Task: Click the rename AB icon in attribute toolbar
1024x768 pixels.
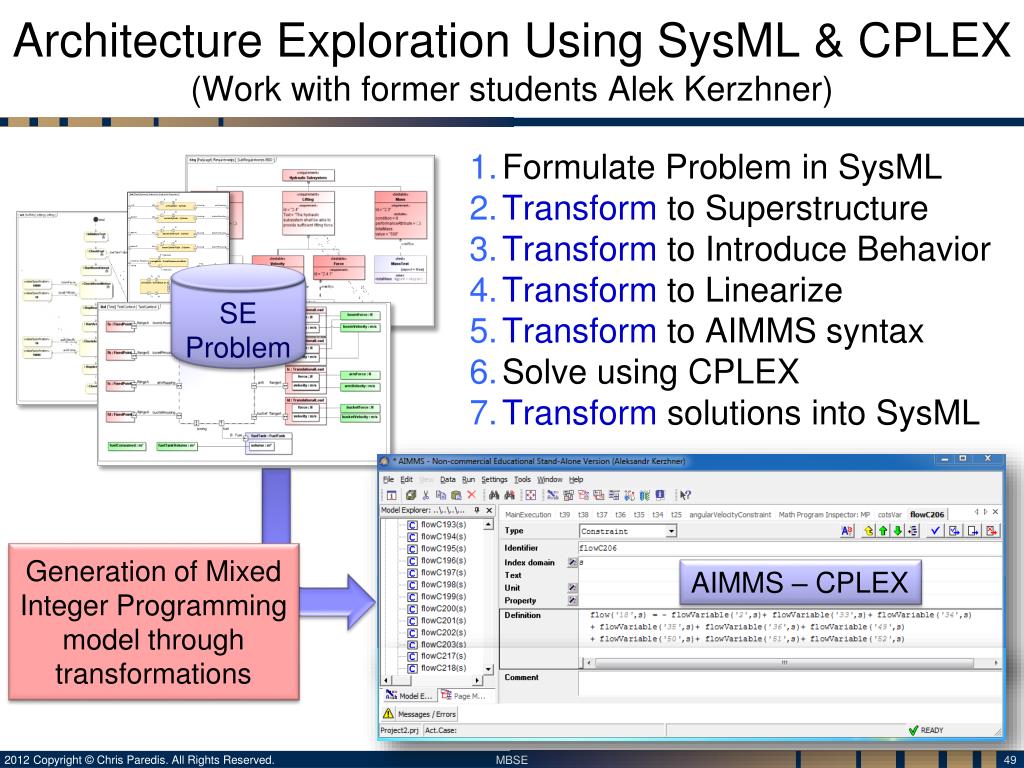Action: pos(847,531)
